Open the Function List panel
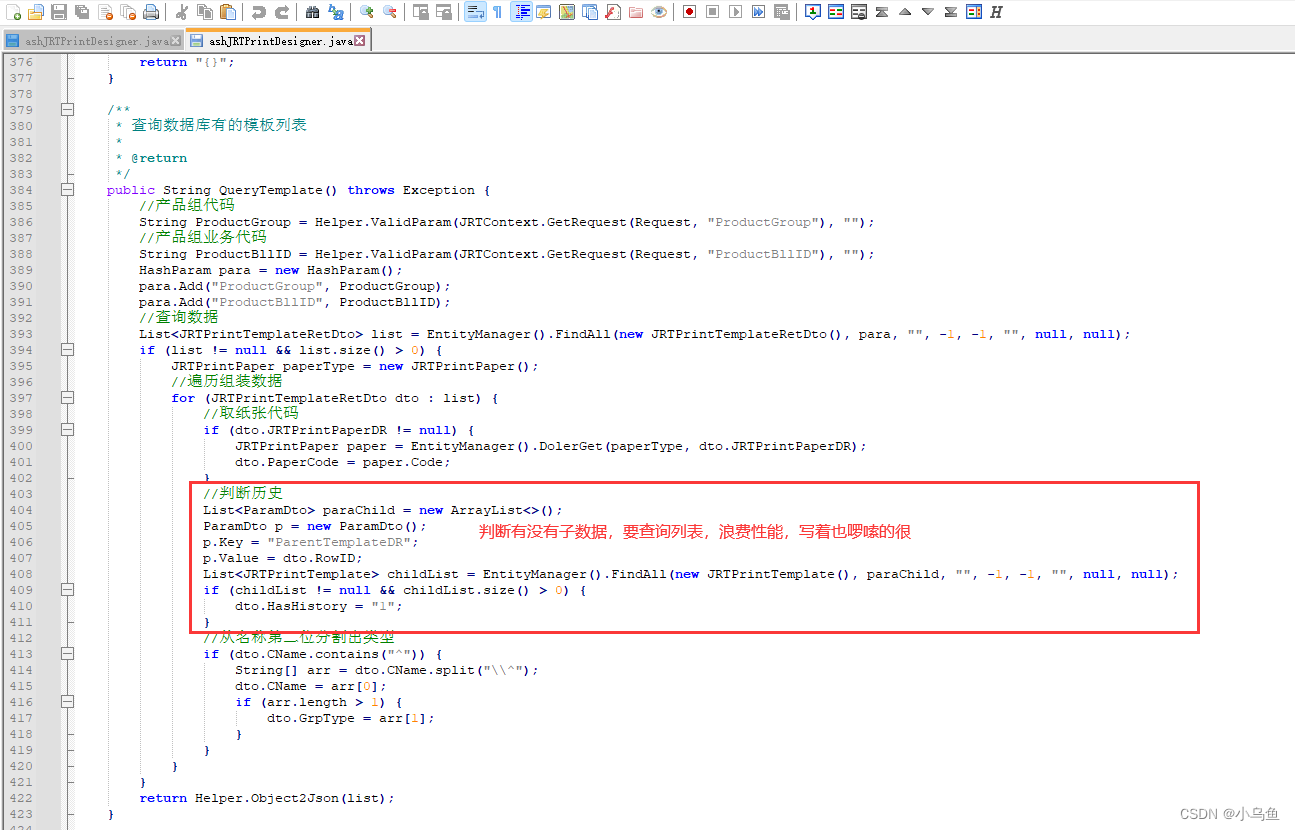The image size is (1295, 830). point(612,12)
